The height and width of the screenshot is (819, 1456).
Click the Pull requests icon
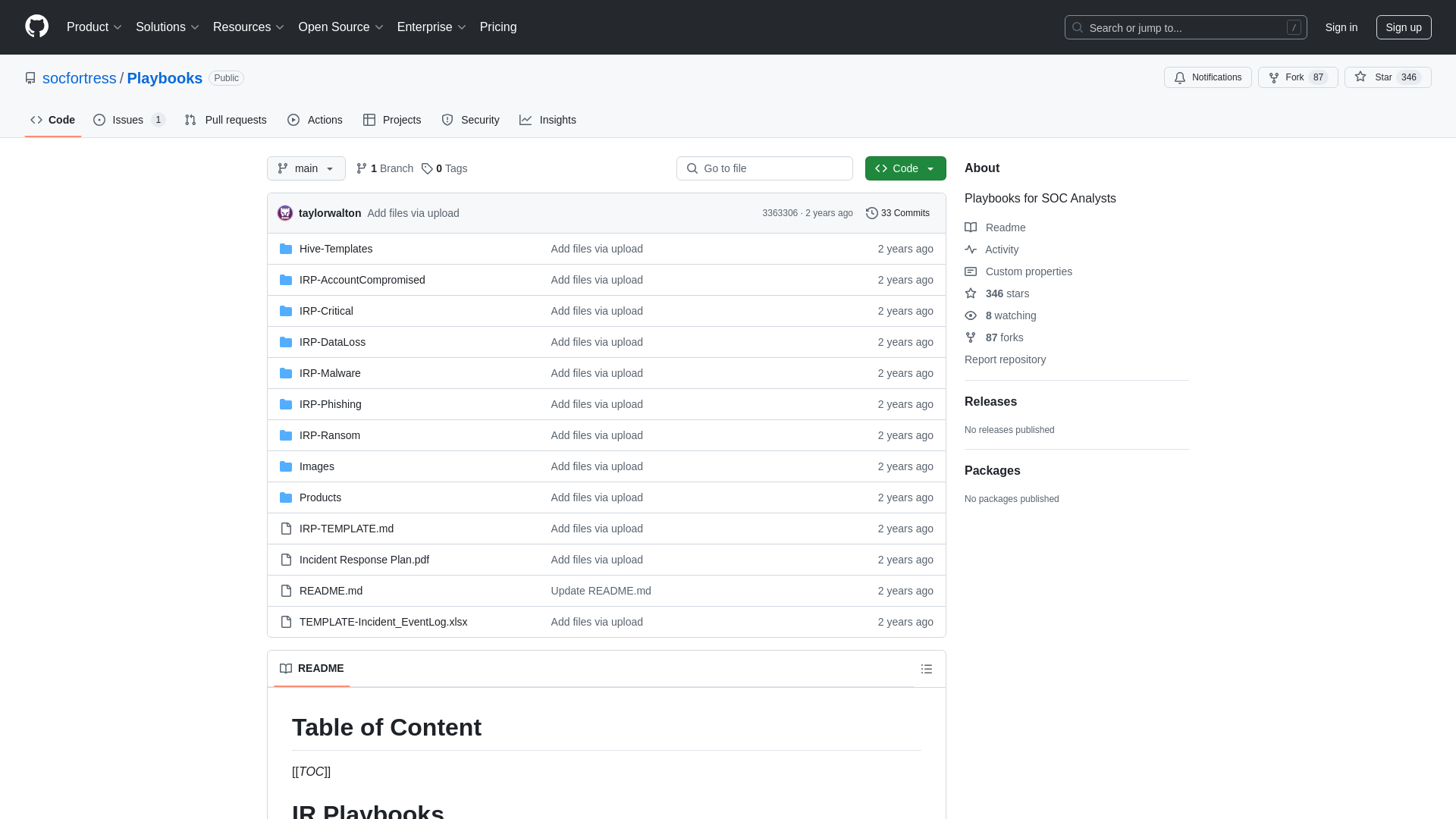(191, 120)
